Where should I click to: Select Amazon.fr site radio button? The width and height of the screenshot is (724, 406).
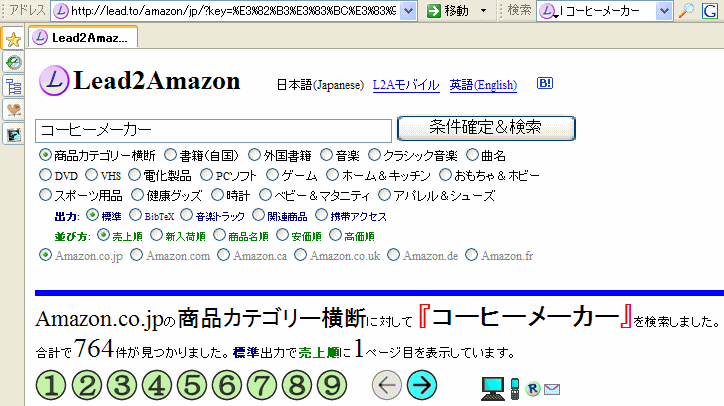click(471, 255)
